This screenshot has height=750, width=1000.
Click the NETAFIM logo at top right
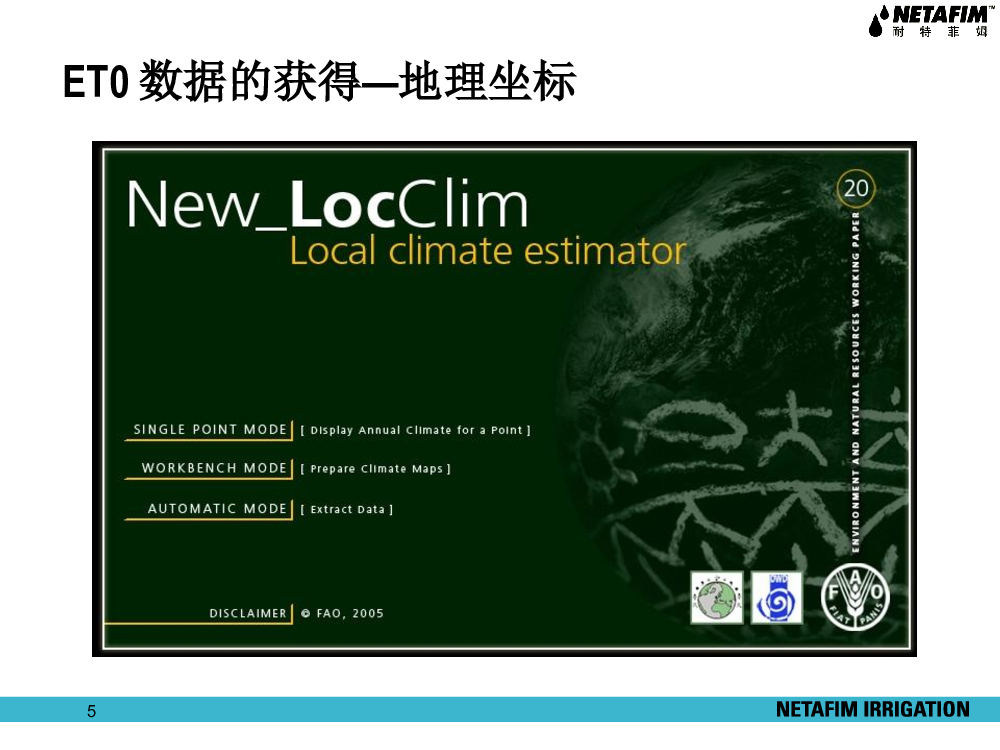click(x=928, y=21)
